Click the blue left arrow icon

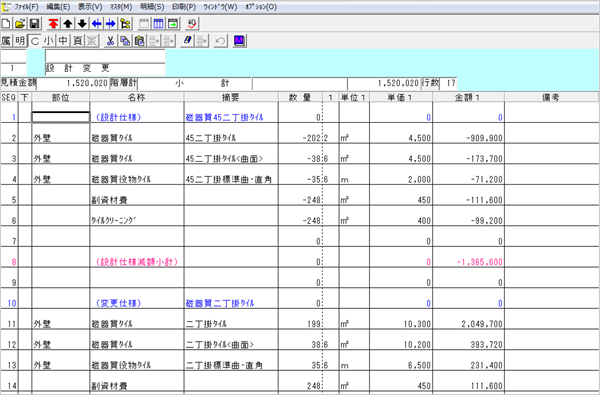96,24
